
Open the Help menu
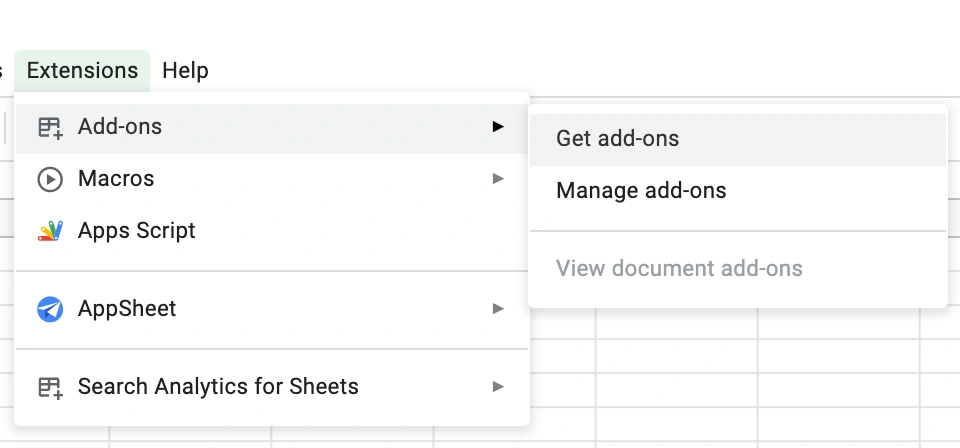click(x=185, y=71)
